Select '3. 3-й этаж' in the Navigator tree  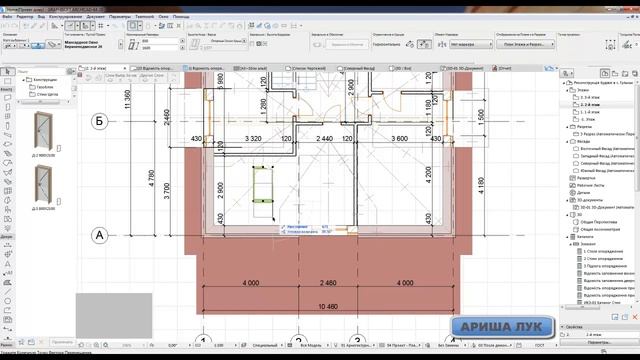coord(590,97)
